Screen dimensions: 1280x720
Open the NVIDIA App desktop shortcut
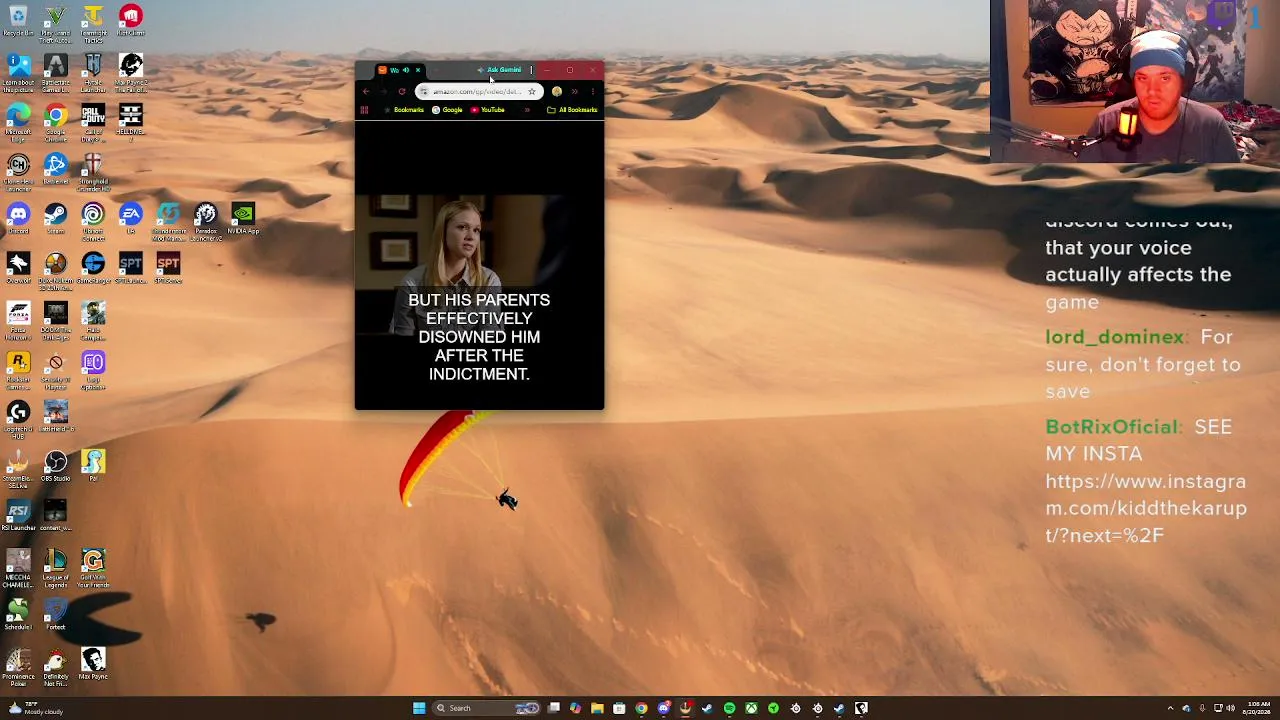click(x=243, y=219)
